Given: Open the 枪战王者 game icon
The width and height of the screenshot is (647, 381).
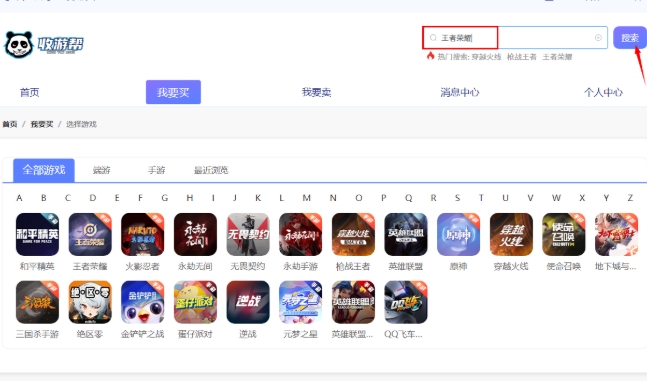Looking at the screenshot, I should click(x=353, y=234).
